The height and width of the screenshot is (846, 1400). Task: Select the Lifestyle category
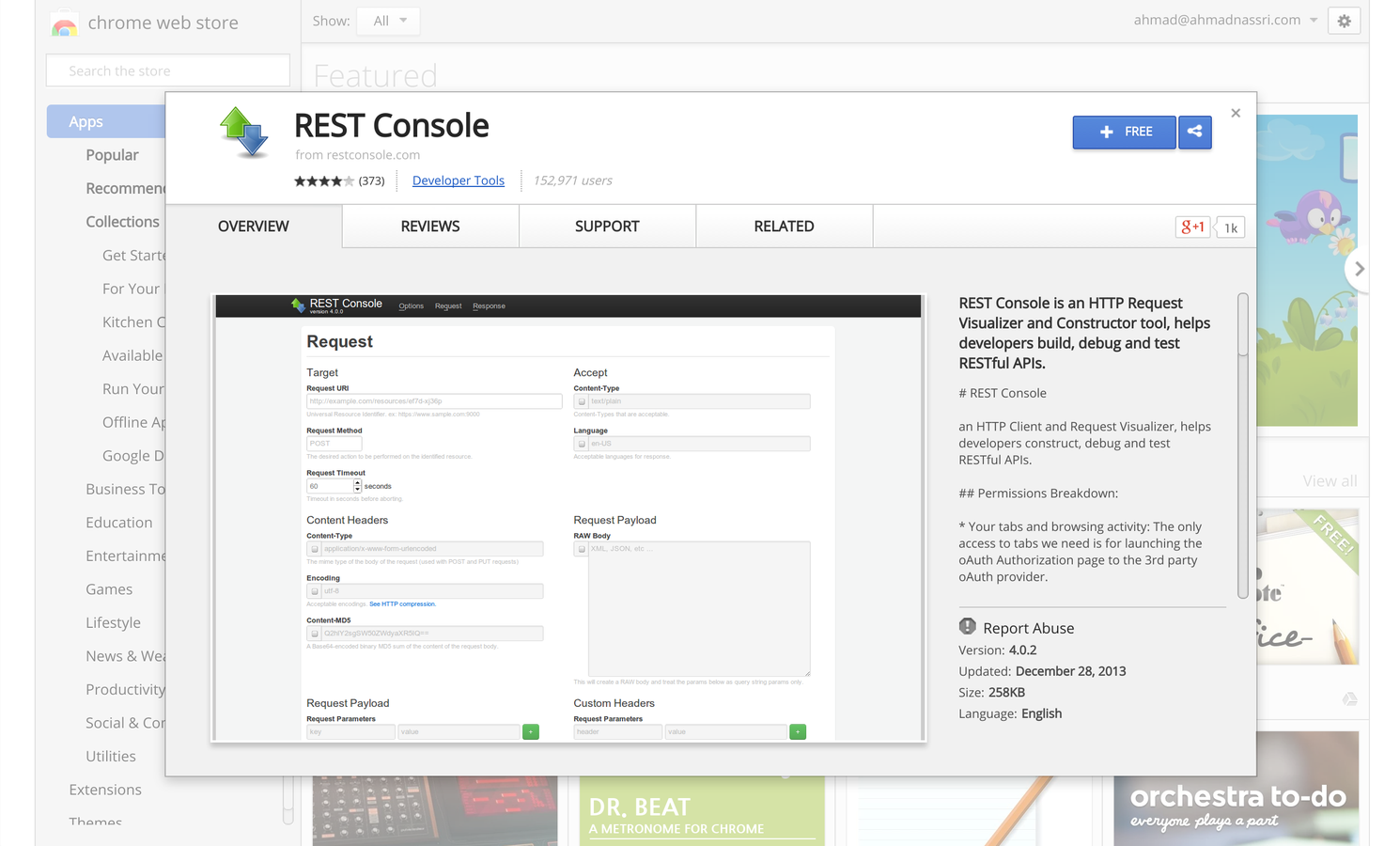coord(113,622)
